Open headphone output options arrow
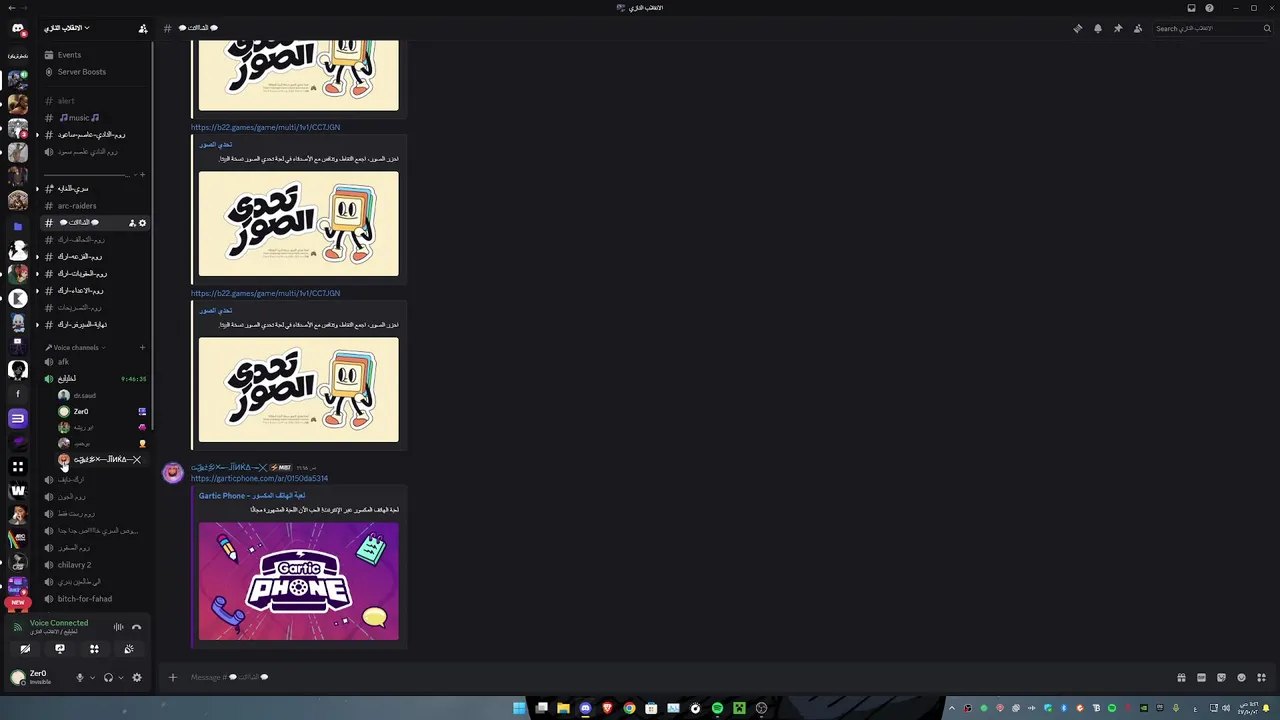The width and height of the screenshot is (1280, 720). (121, 678)
